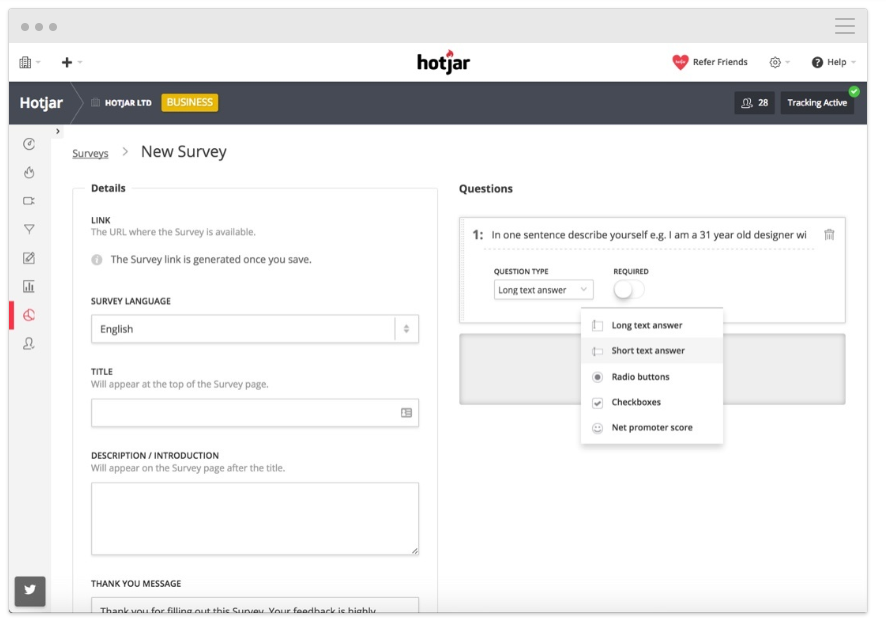Open Recruiters person sidebar icon

point(29,343)
